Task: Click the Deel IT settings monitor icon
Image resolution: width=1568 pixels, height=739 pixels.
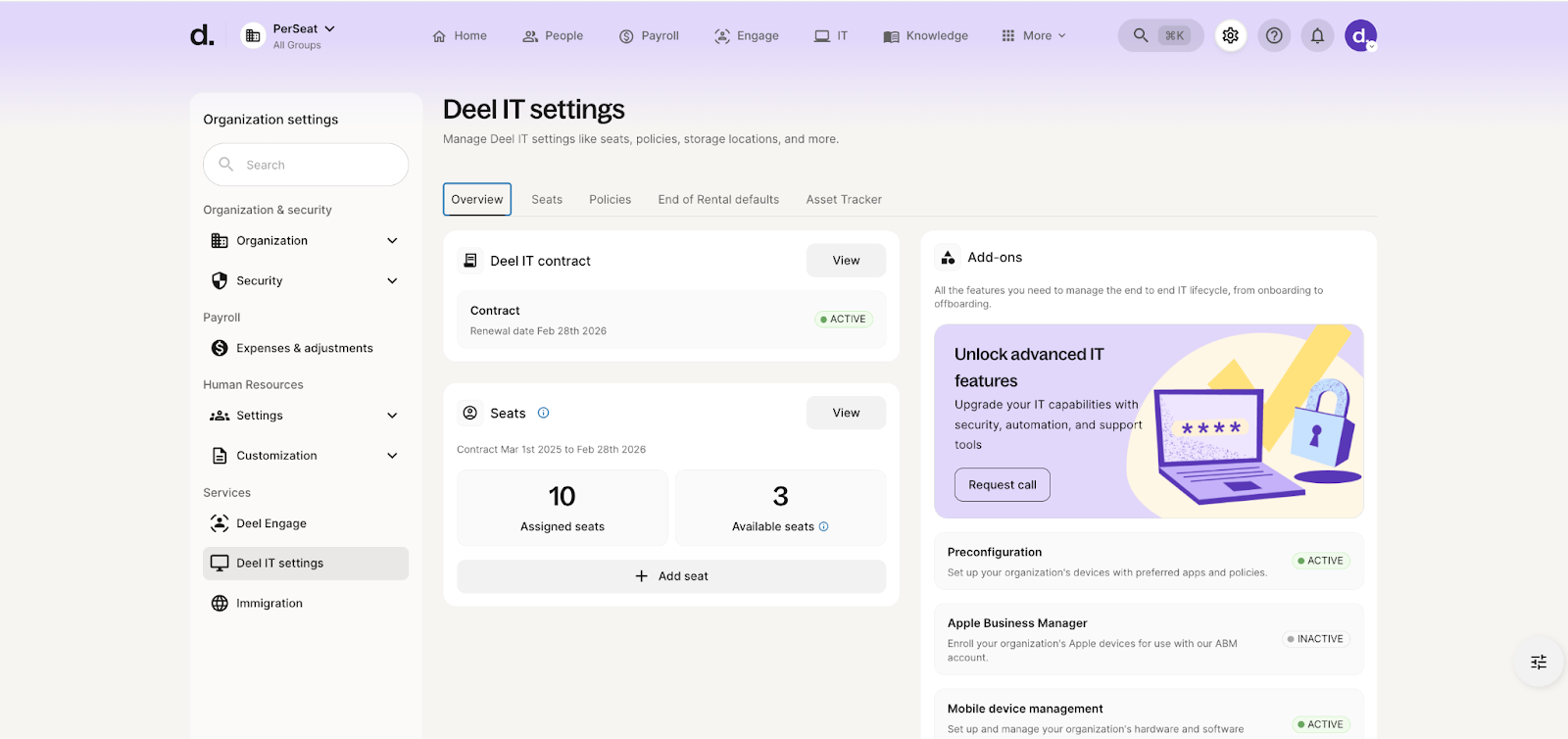Action: 220,564
